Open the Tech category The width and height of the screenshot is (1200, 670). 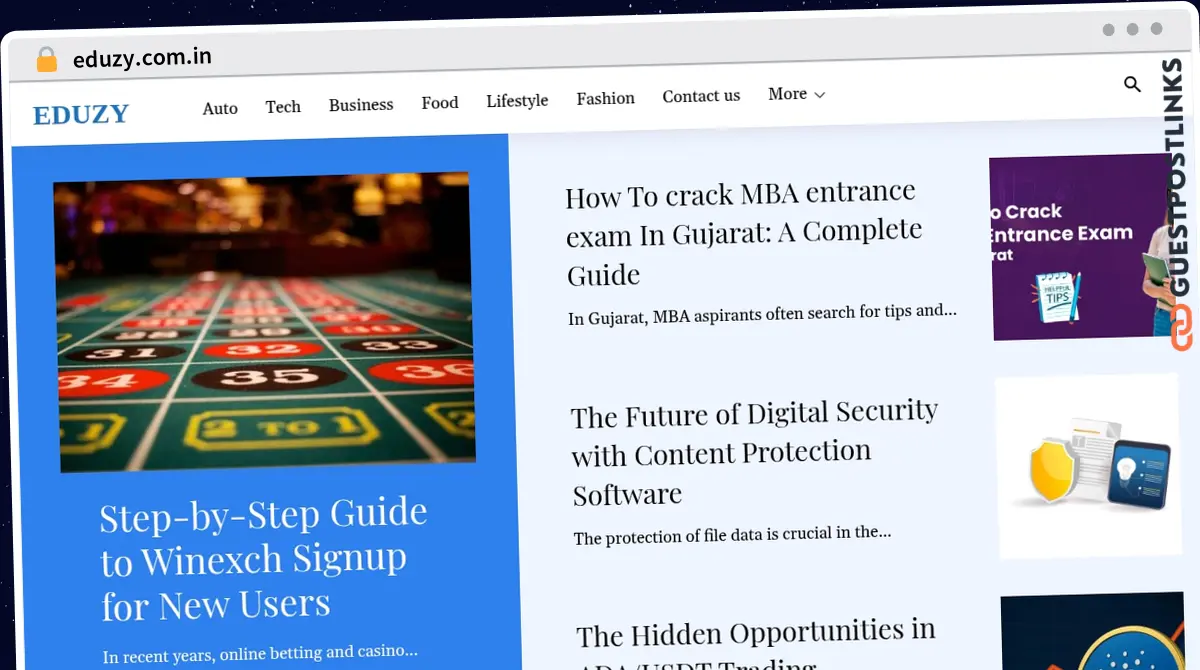283,106
